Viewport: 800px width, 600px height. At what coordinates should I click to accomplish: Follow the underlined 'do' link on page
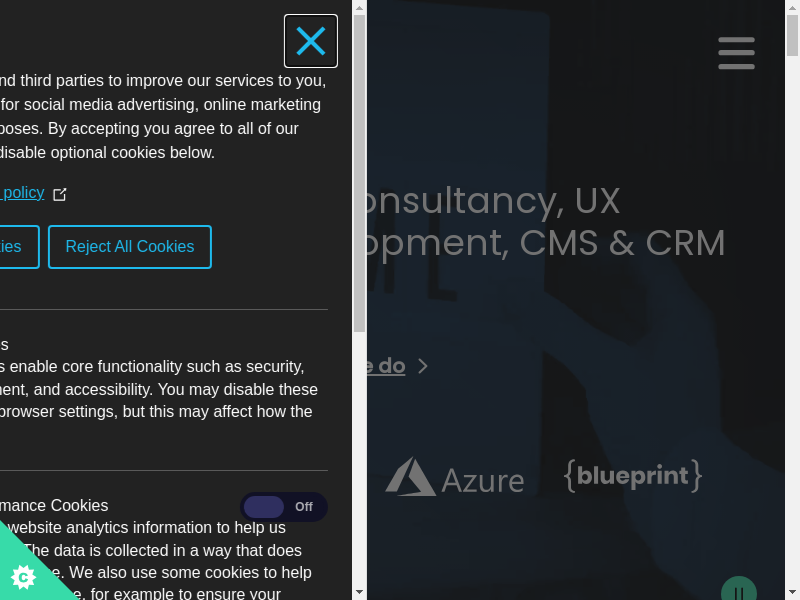tap(385, 366)
